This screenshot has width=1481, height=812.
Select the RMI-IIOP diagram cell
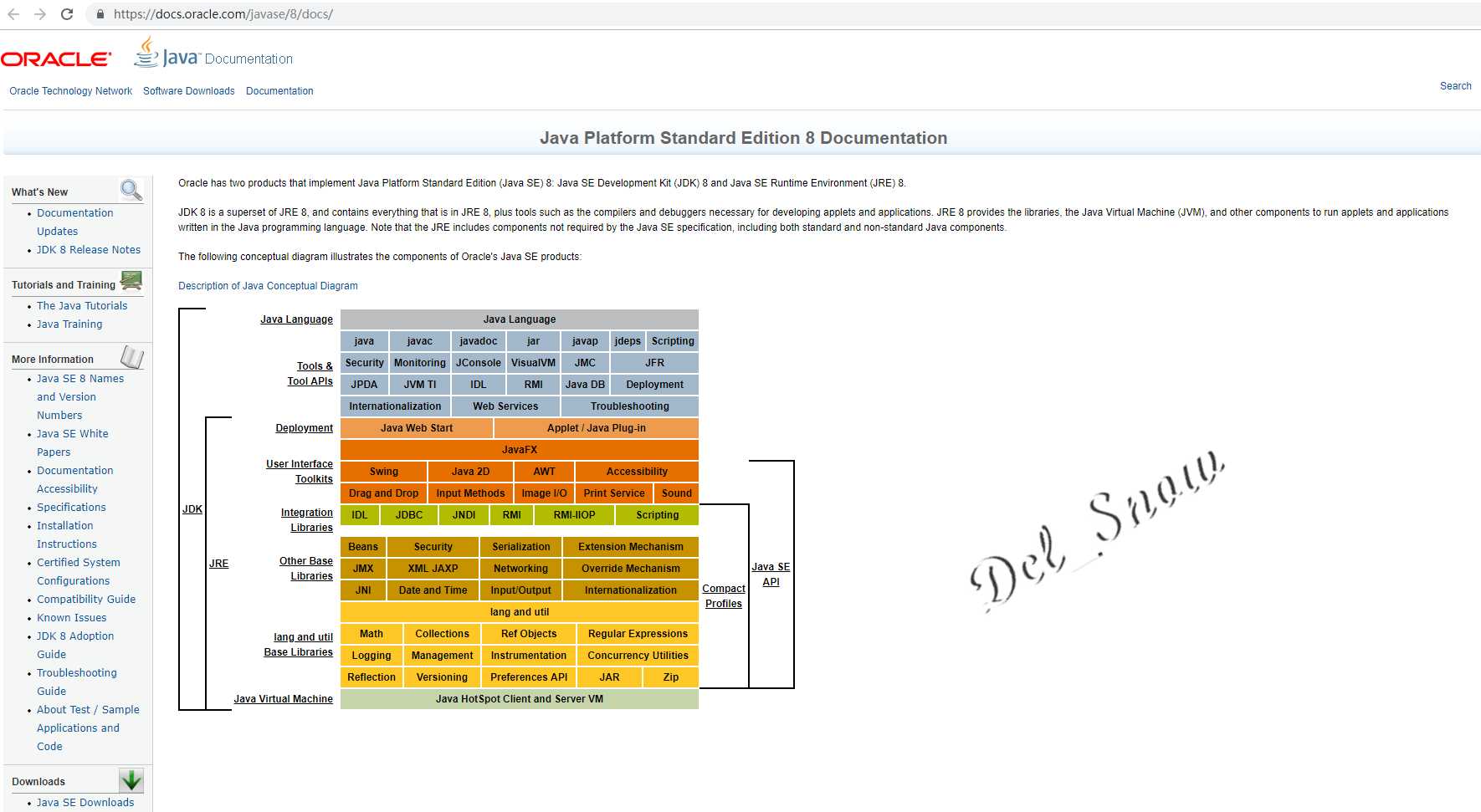574,515
